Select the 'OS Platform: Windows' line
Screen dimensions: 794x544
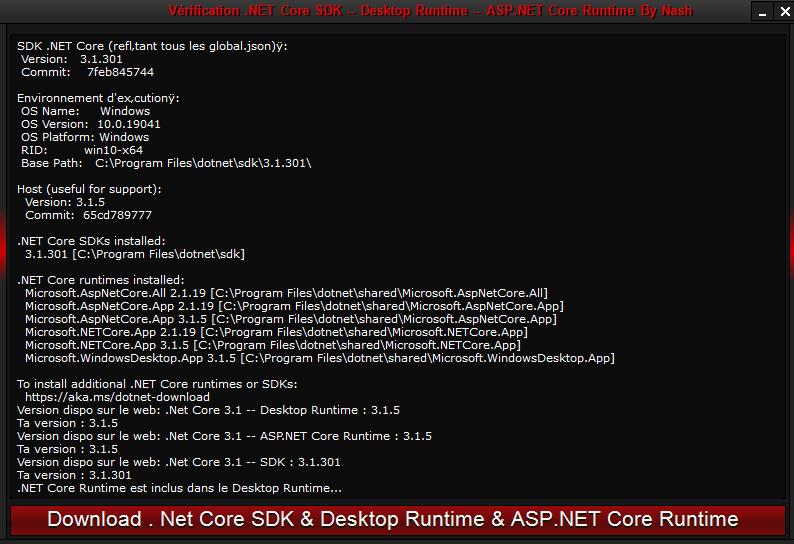pyautogui.click(x=85, y=137)
